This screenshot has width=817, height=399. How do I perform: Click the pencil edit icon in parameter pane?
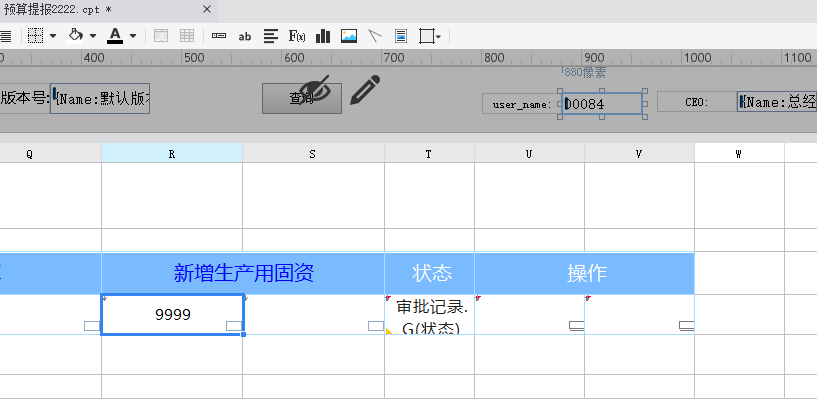point(365,90)
